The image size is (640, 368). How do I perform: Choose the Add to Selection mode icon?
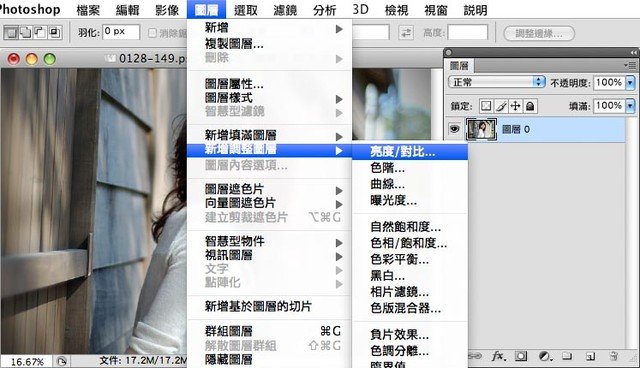[25, 32]
